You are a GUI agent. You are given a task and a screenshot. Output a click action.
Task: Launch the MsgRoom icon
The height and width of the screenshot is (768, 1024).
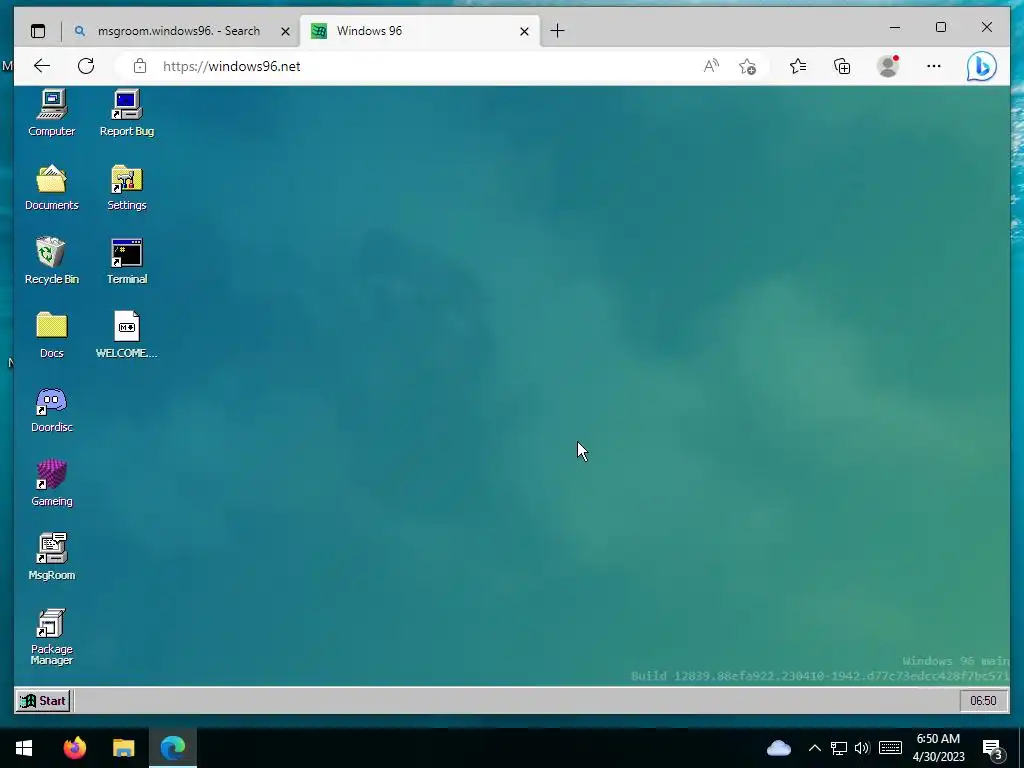tap(52, 556)
